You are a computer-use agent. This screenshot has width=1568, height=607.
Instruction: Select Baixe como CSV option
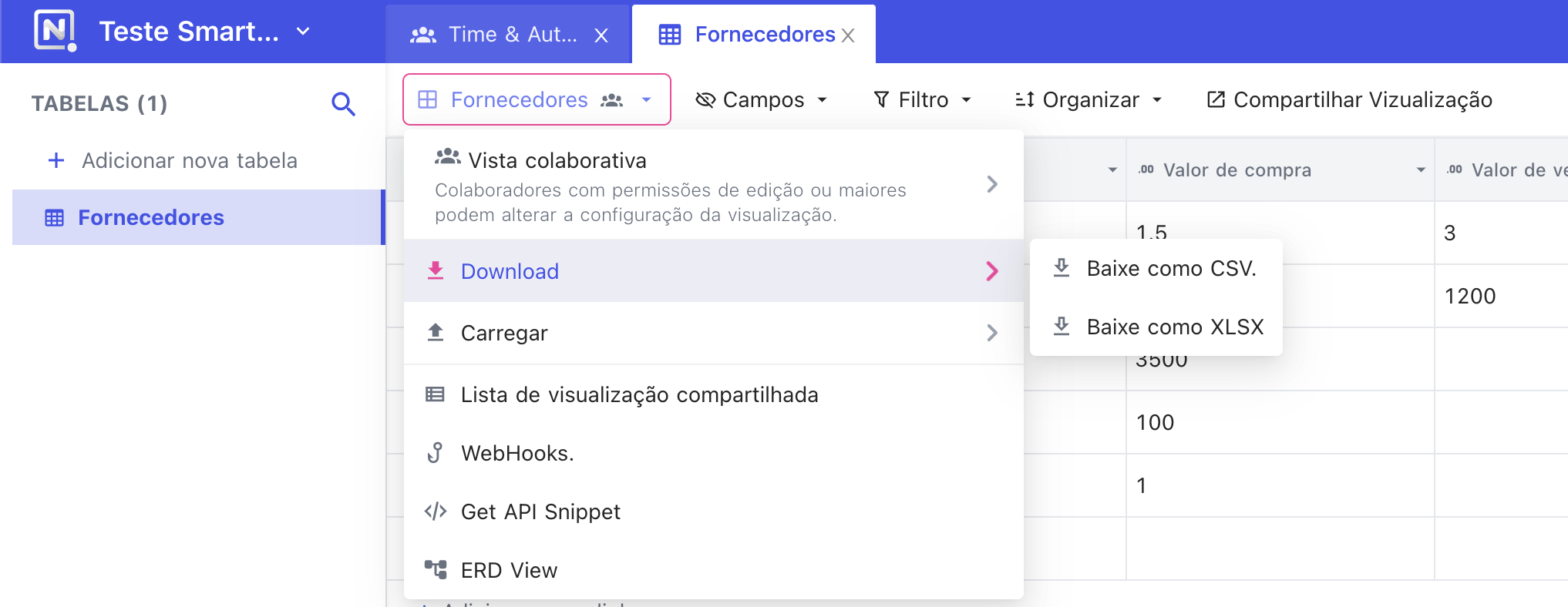(1170, 268)
